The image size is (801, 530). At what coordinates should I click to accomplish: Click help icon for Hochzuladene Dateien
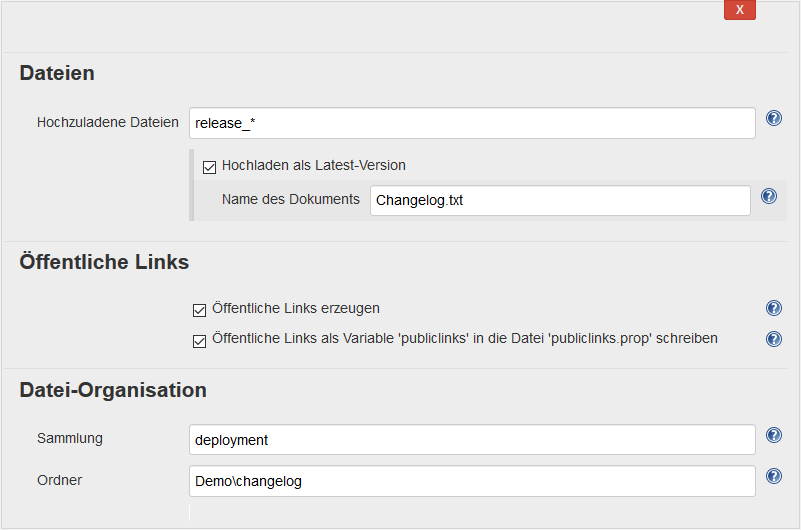click(773, 118)
